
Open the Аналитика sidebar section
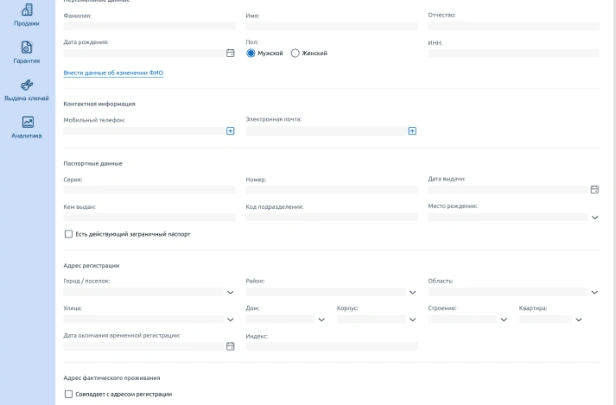coord(27,126)
